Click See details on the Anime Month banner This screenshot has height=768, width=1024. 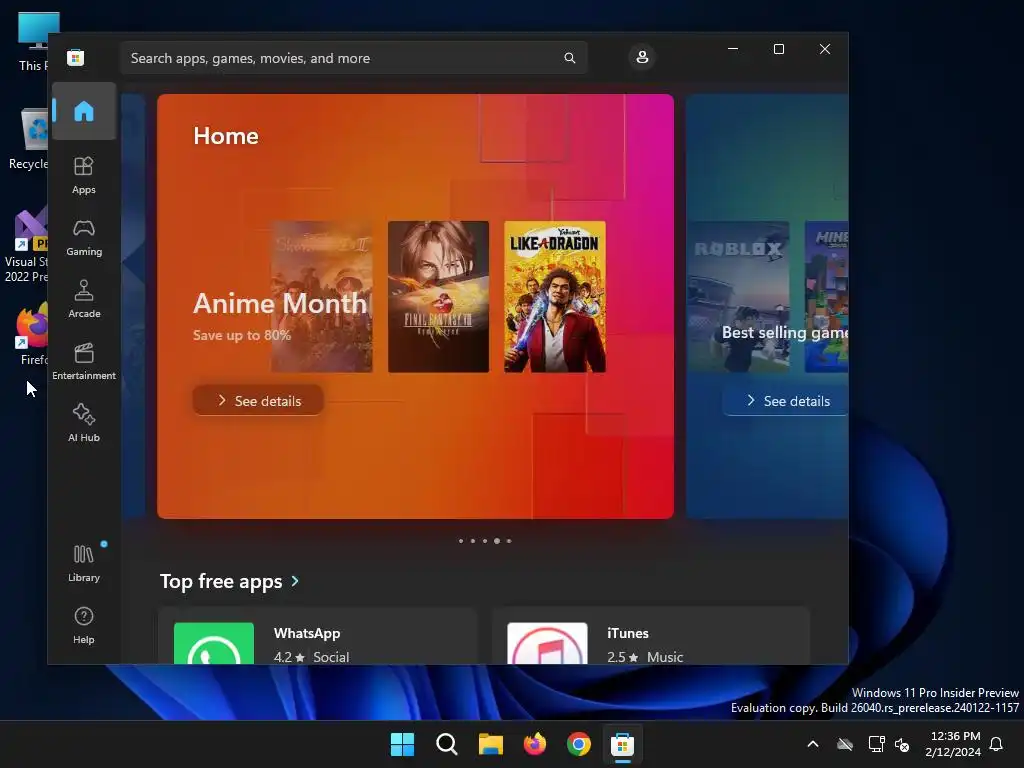pyautogui.click(x=258, y=400)
